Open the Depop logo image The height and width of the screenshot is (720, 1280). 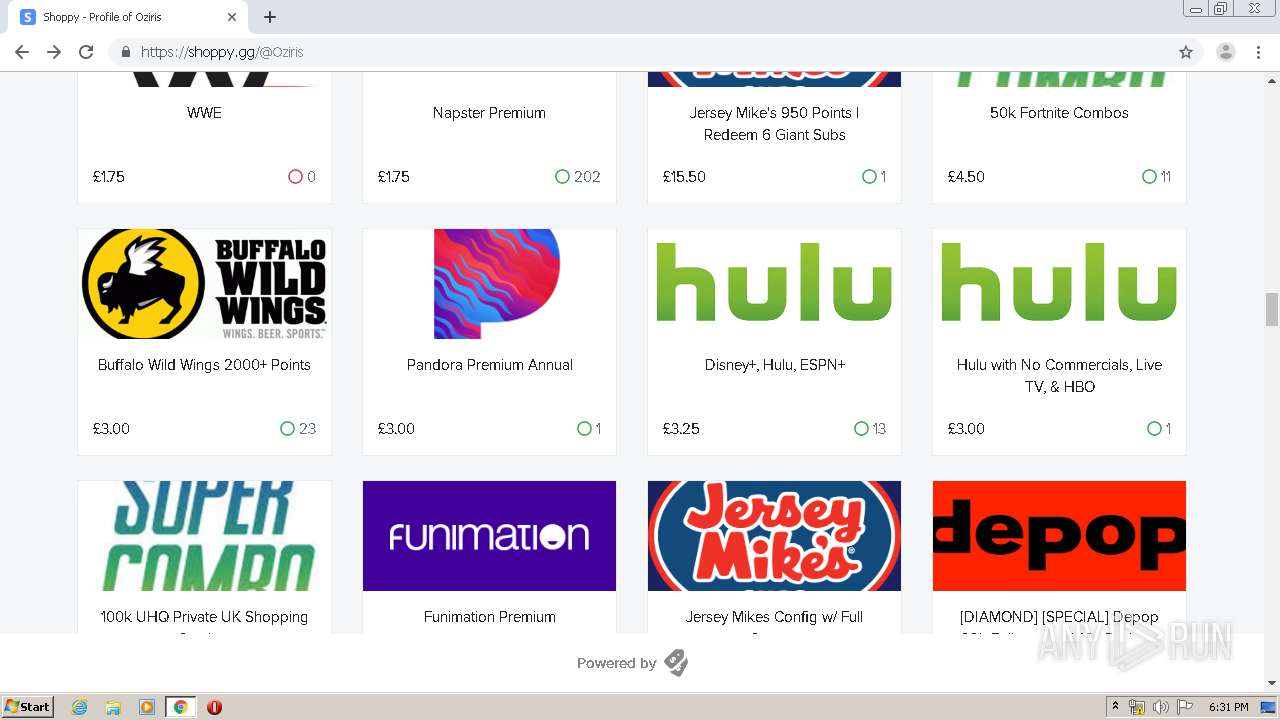pos(1059,536)
